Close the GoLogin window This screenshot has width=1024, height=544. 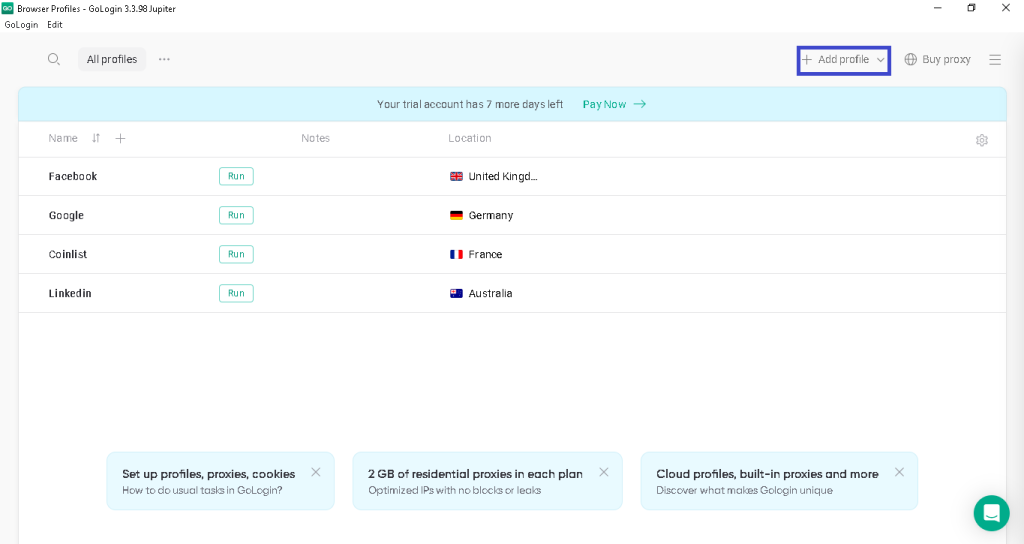pyautogui.click(x=1006, y=8)
